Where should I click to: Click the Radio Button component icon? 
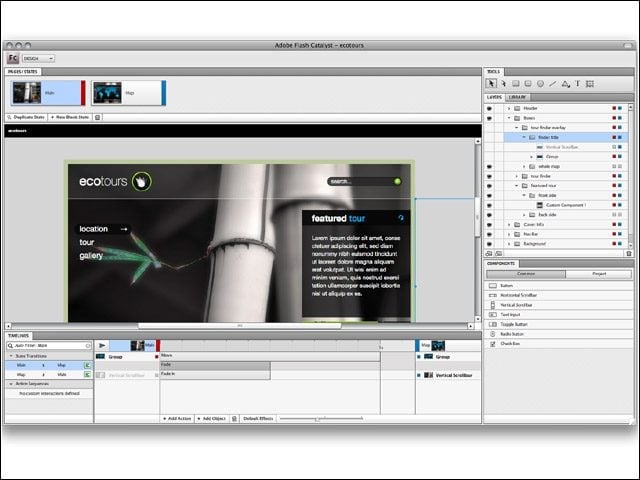493,334
